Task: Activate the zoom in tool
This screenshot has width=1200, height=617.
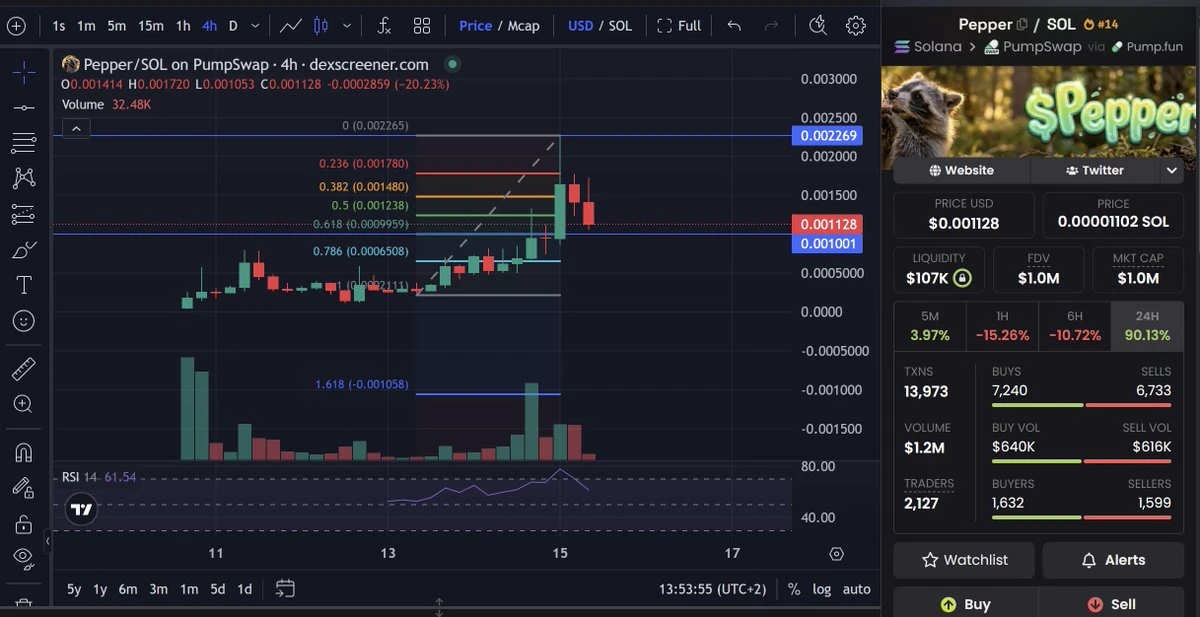Action: tap(23, 404)
